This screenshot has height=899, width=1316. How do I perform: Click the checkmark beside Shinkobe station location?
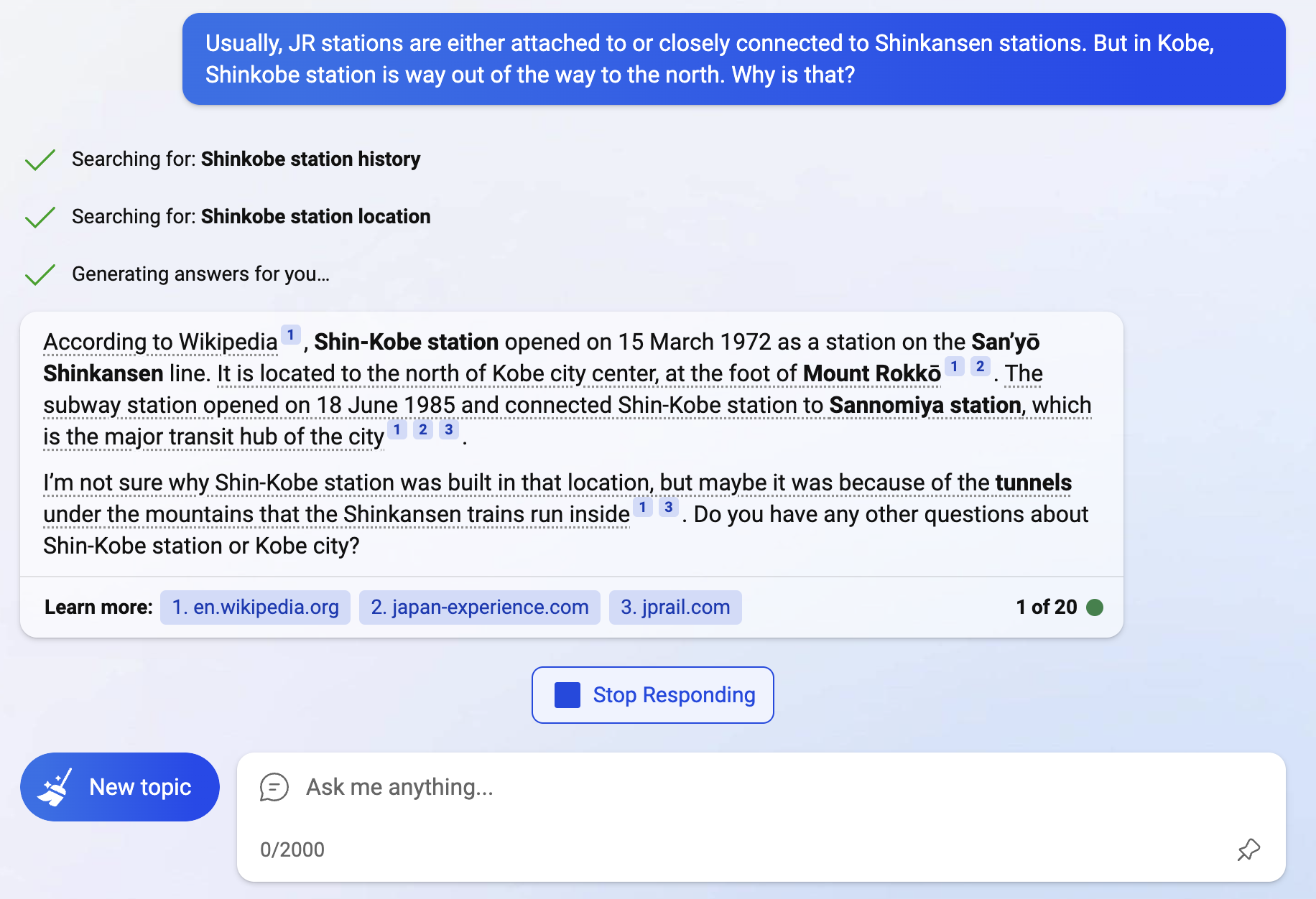[x=40, y=217]
